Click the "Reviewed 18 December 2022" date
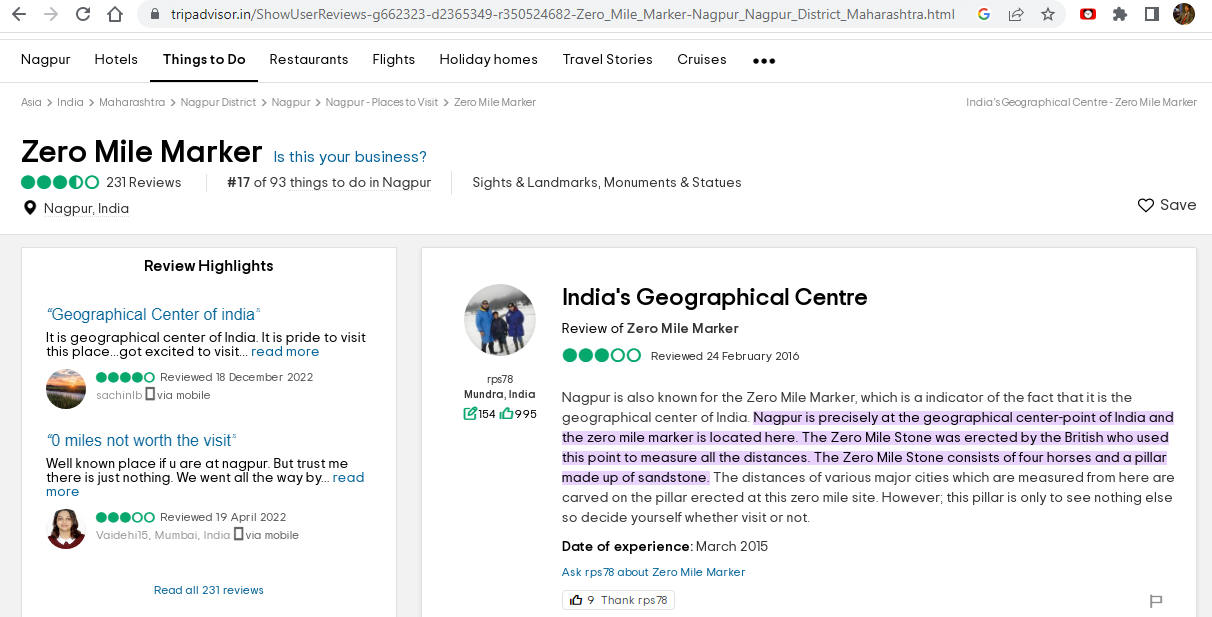1212x617 pixels. pyautogui.click(x=237, y=377)
